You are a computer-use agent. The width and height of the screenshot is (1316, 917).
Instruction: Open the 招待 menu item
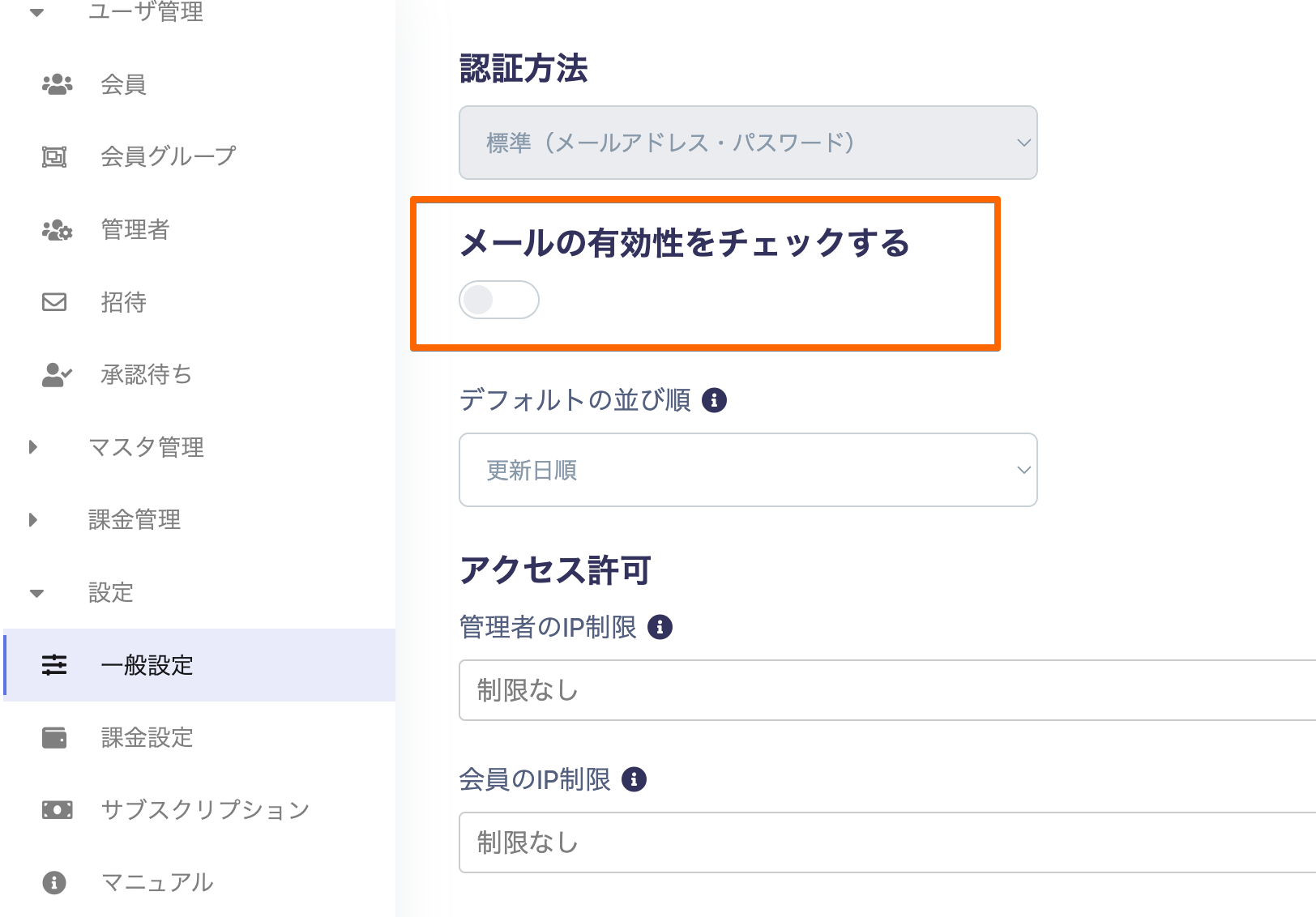(123, 302)
